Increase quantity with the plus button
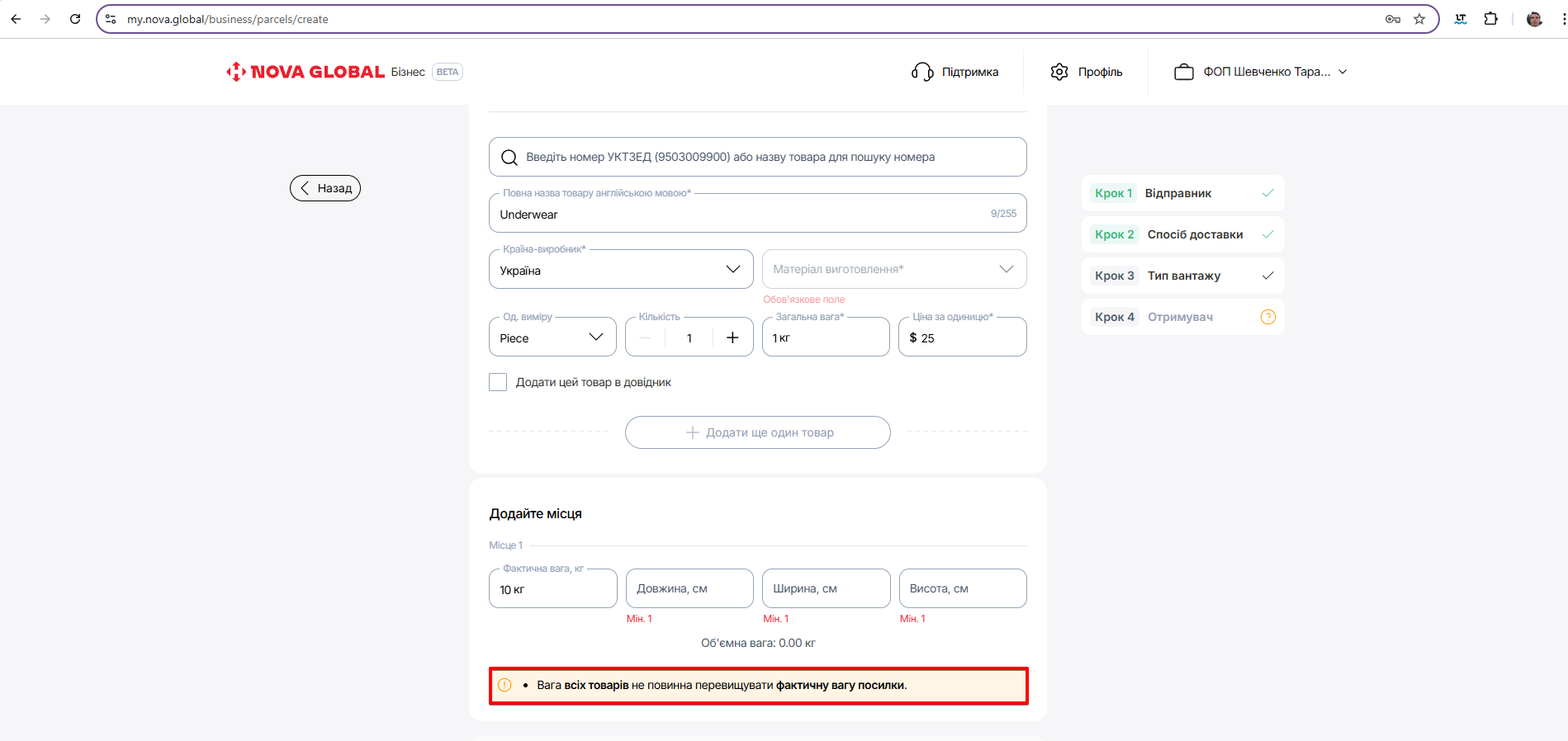This screenshot has height=741, width=1568. coord(732,337)
